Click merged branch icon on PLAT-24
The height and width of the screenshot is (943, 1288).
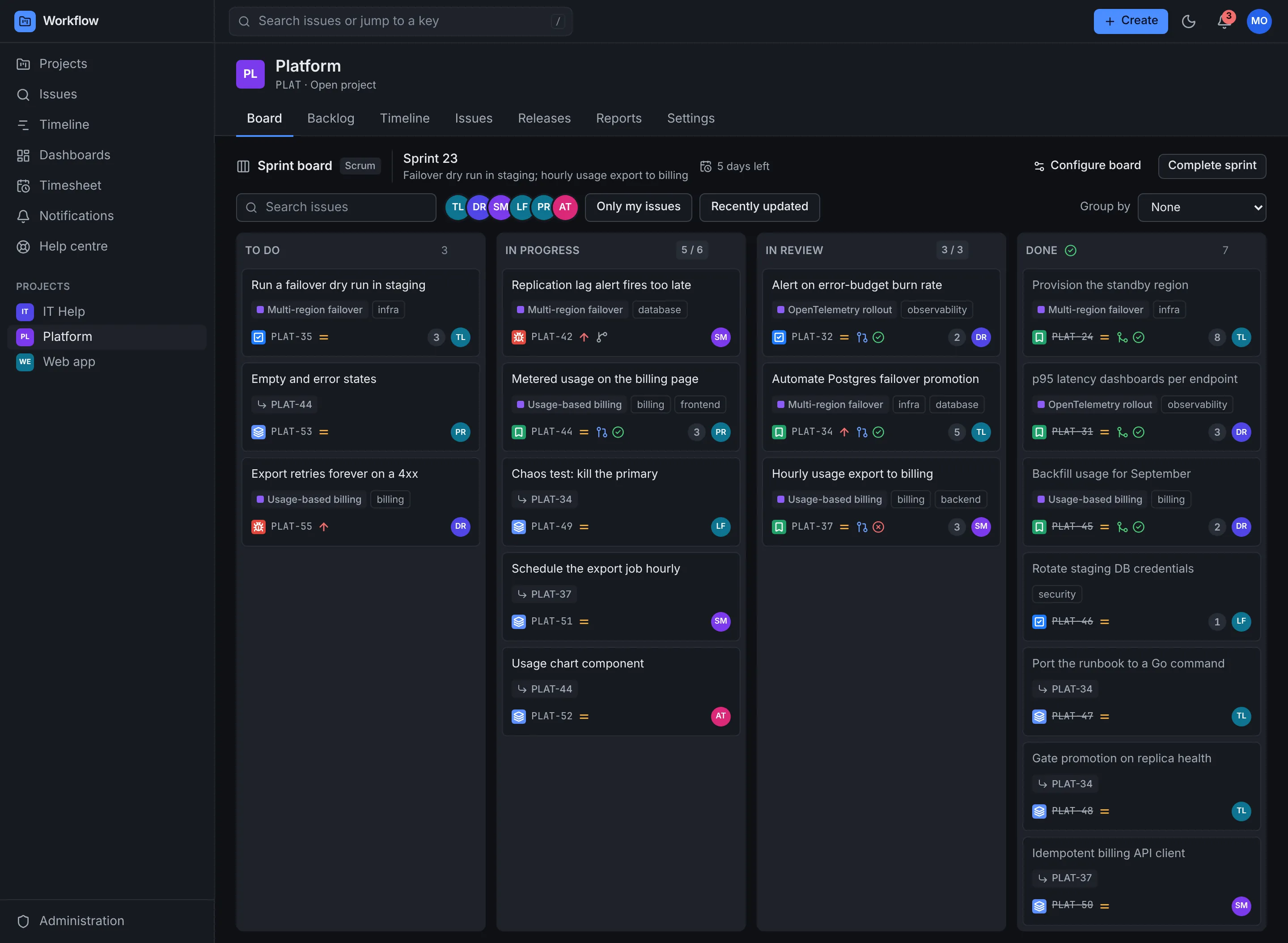(1122, 337)
